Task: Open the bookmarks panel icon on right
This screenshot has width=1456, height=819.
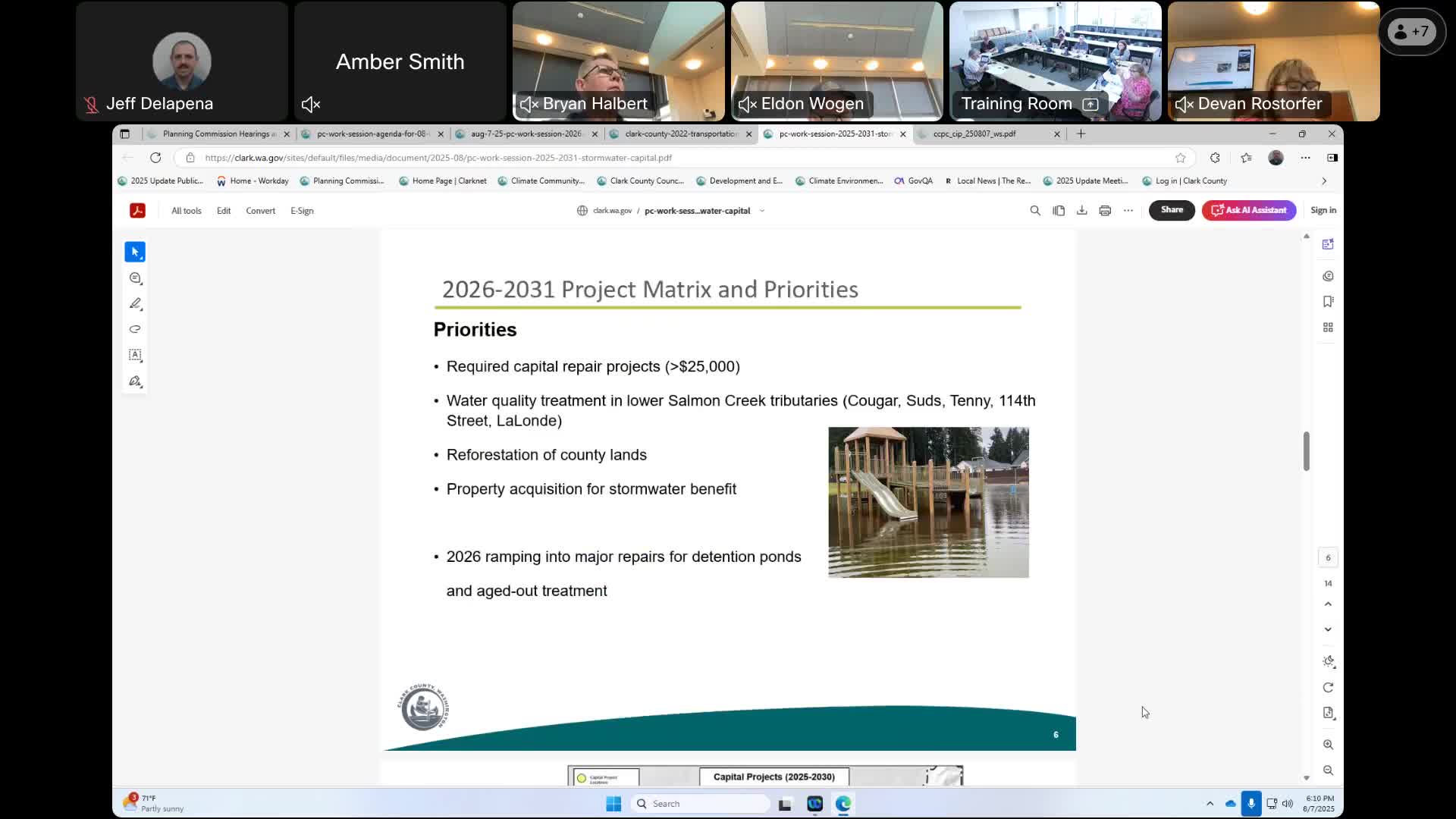Action: coord(1328,302)
